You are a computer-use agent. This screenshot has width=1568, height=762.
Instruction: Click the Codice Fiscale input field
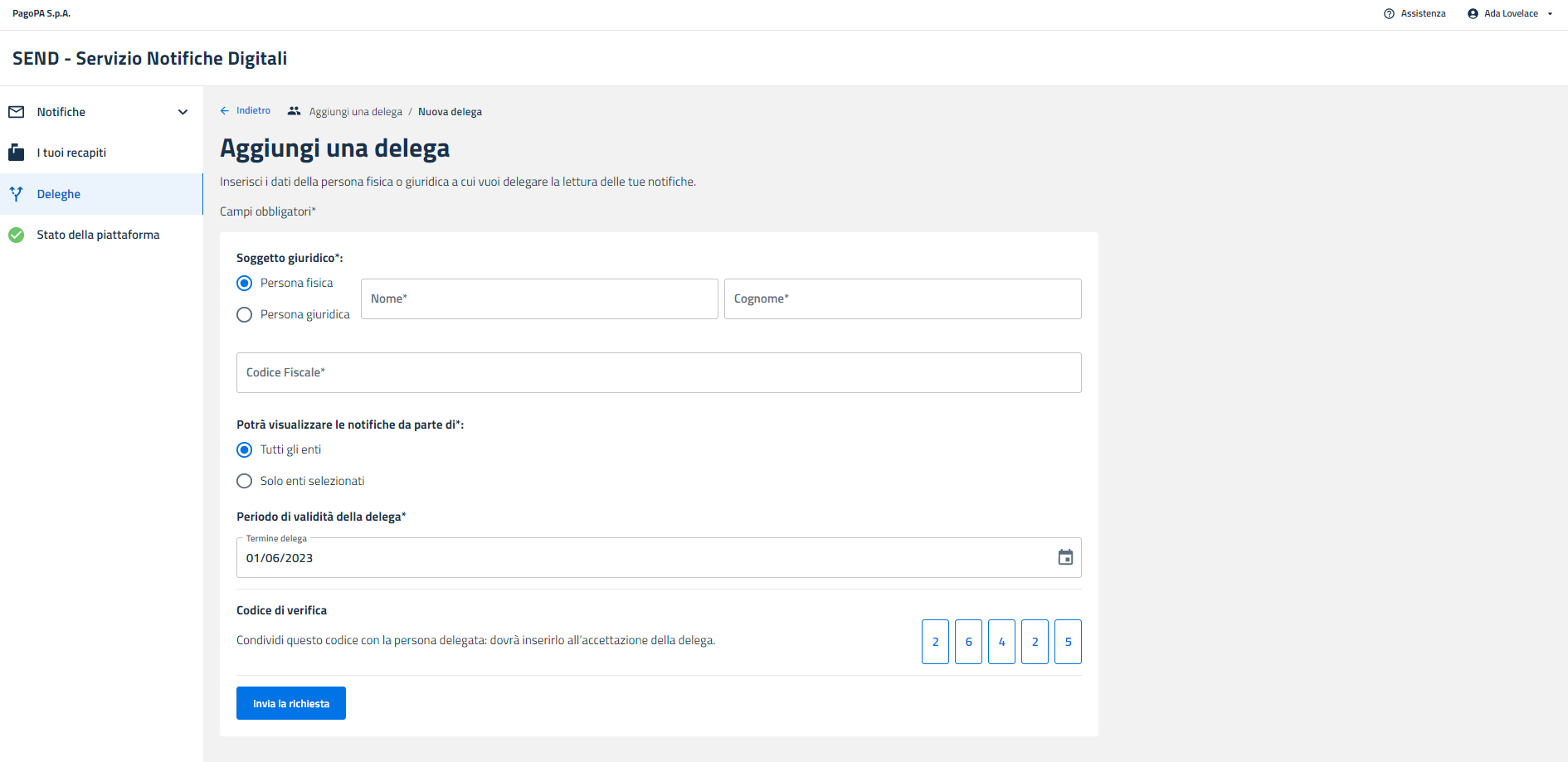[659, 373]
